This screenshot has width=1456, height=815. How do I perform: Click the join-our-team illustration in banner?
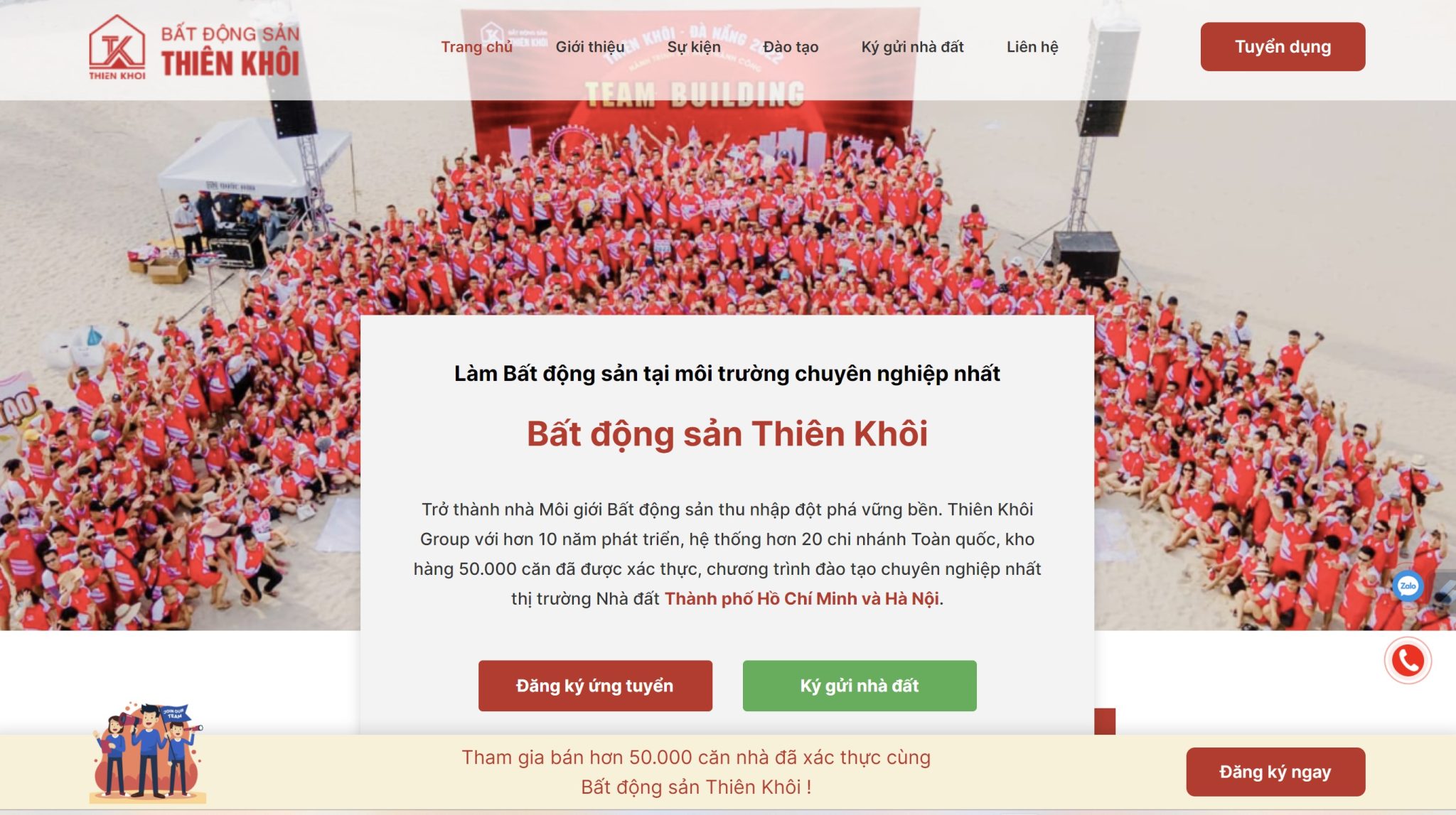coord(148,752)
